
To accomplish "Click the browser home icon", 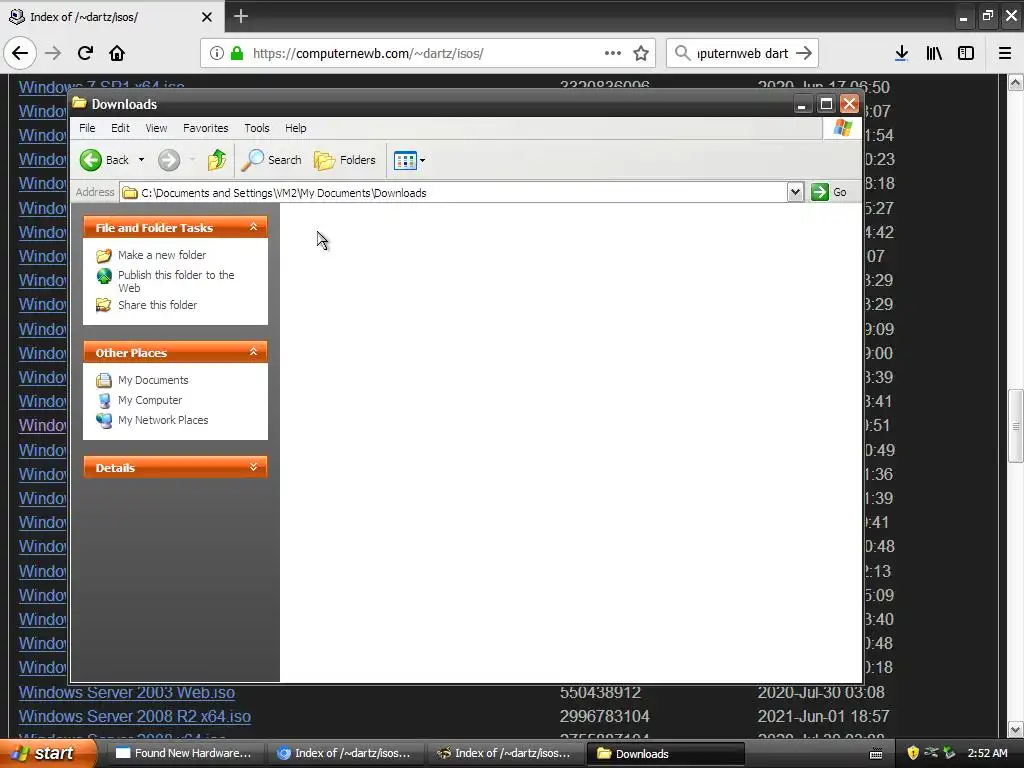I will (x=117, y=53).
